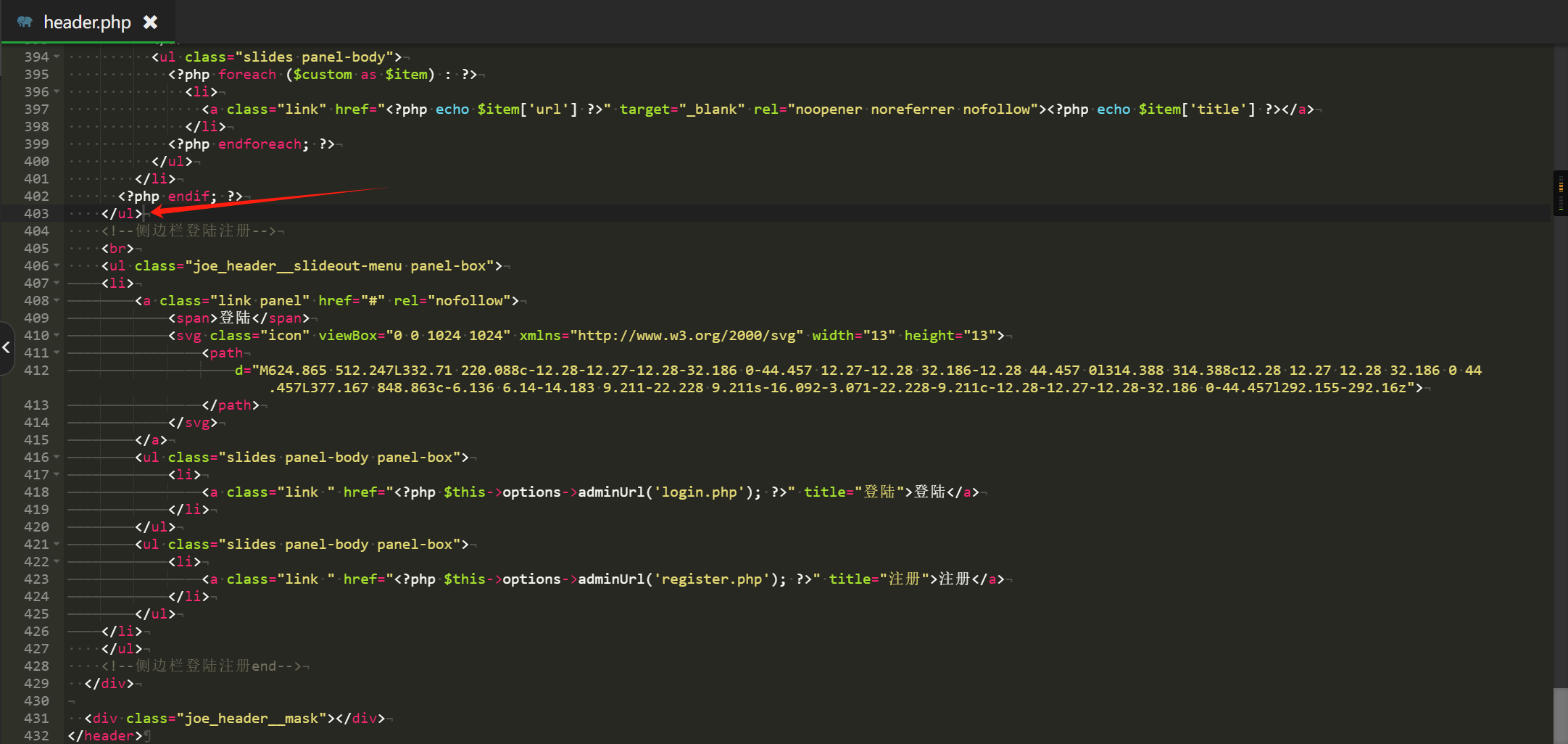Collapse code fold on line 396
The image size is (1568, 744).
point(57,91)
